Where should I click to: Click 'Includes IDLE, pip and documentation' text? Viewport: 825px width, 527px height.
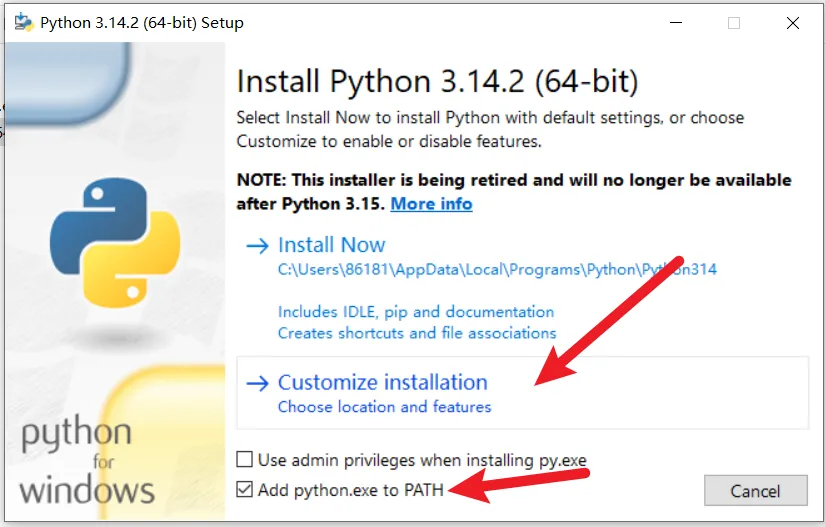415,312
